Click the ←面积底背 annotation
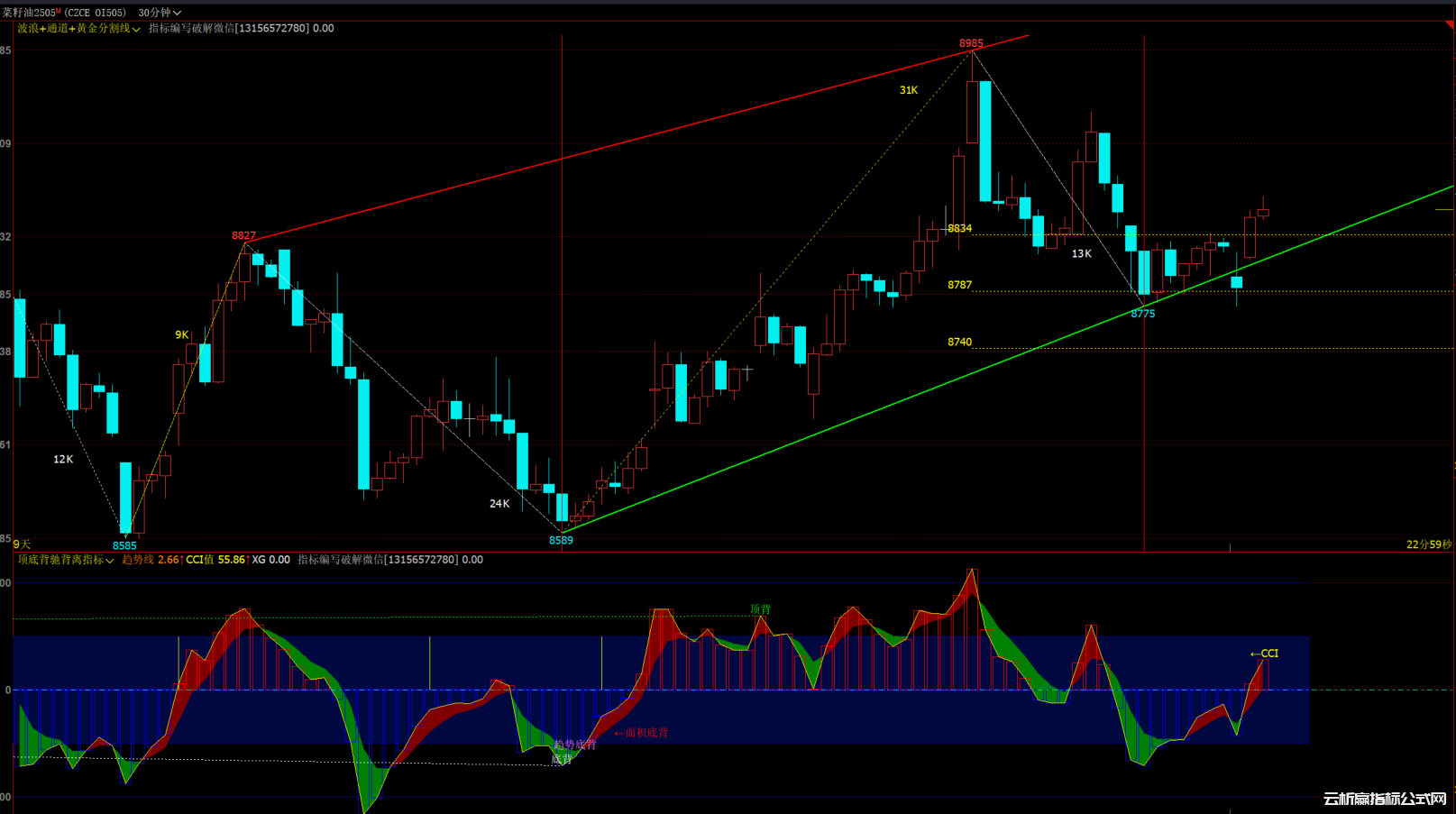The image size is (1456, 814). 641,733
